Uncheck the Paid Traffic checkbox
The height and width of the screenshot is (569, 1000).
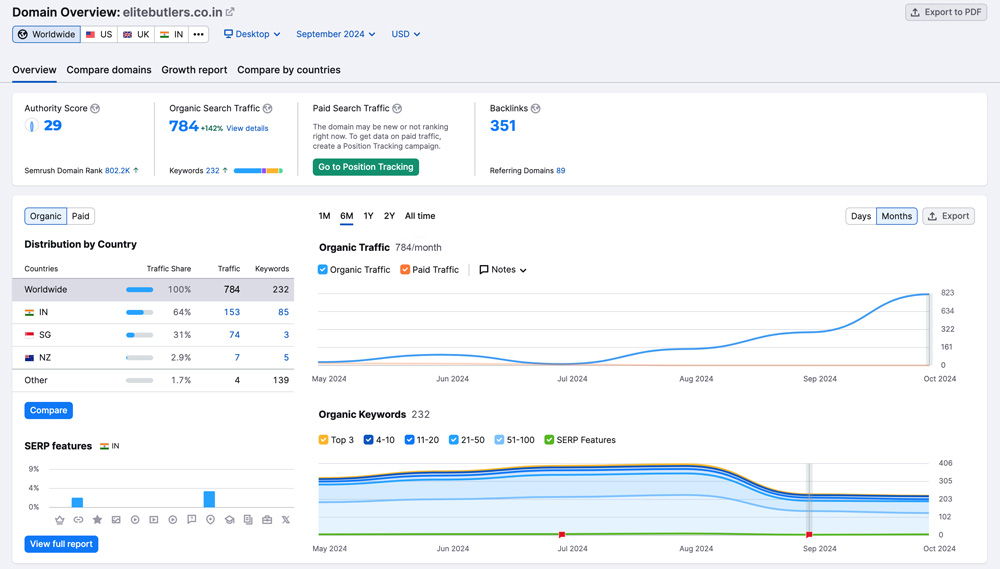[x=405, y=270]
